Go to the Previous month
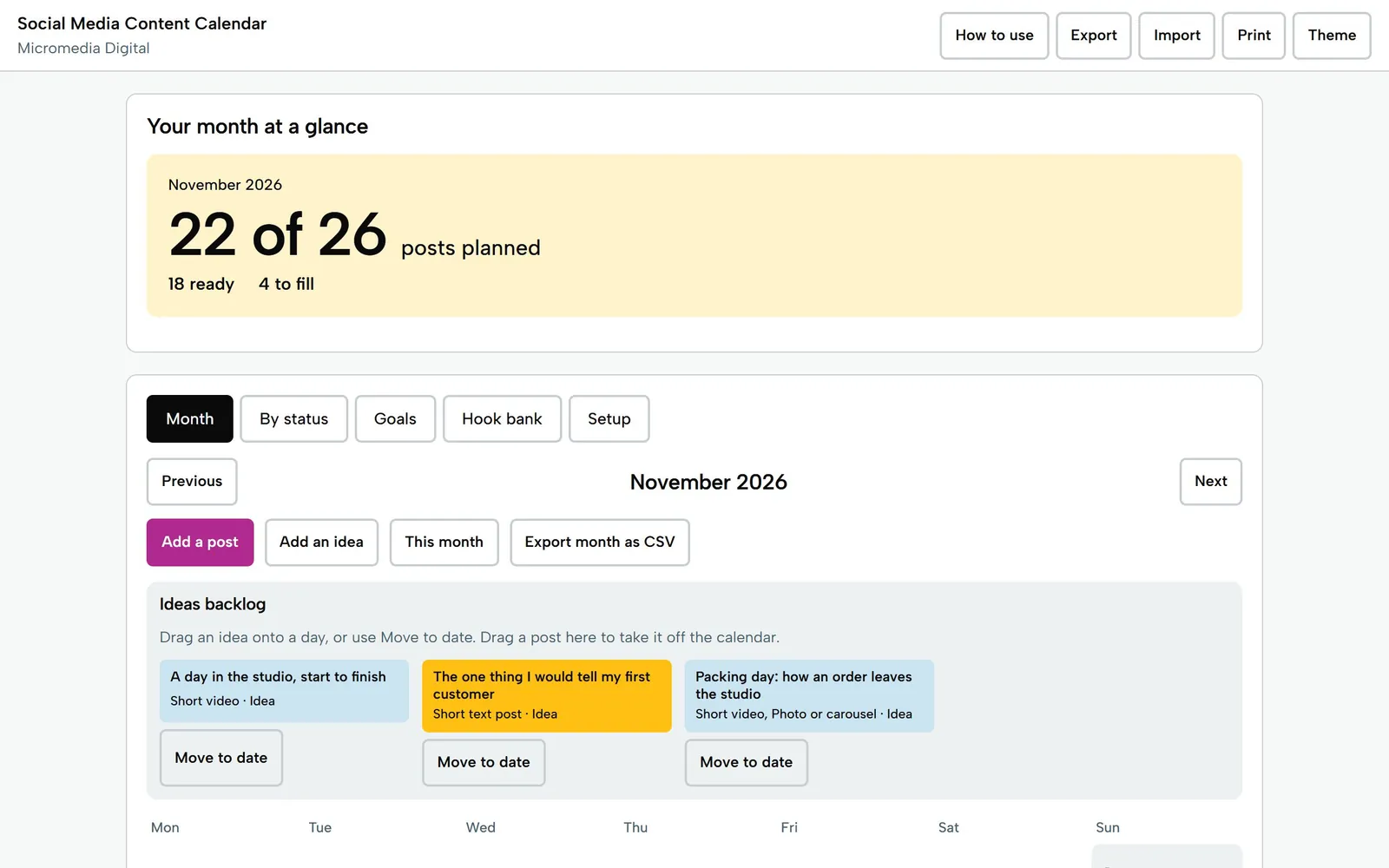The height and width of the screenshot is (868, 1389). pos(192,481)
